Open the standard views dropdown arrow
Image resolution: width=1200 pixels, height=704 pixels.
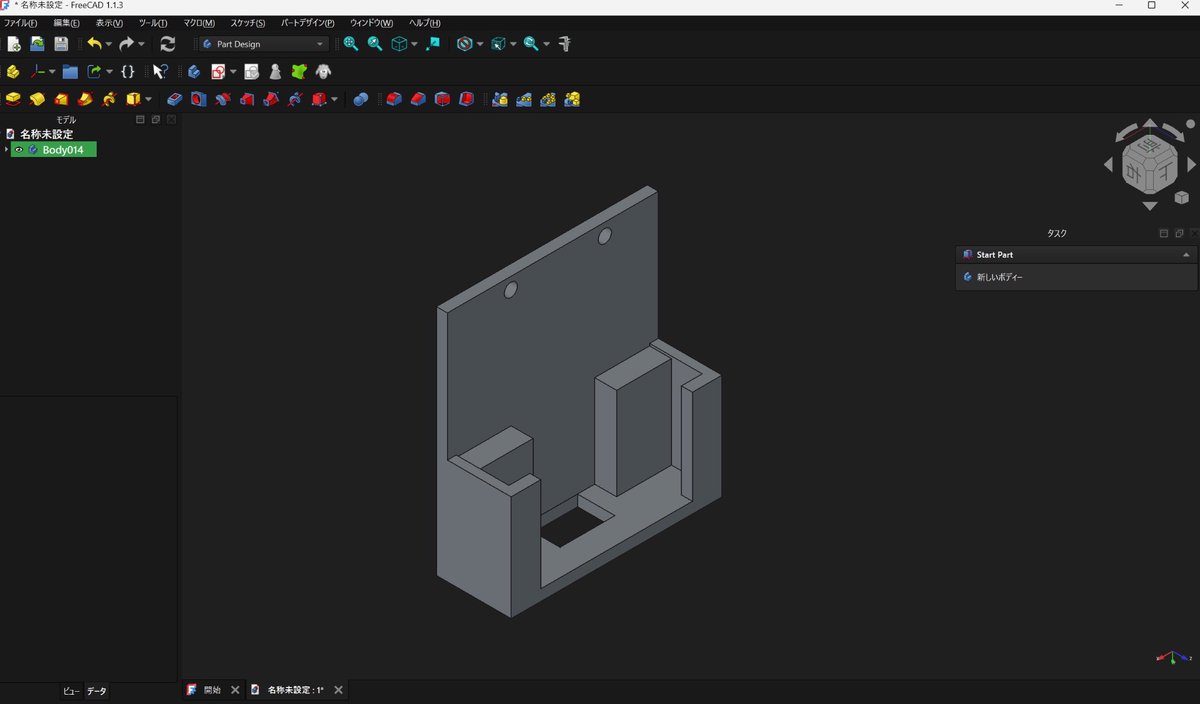coord(414,44)
